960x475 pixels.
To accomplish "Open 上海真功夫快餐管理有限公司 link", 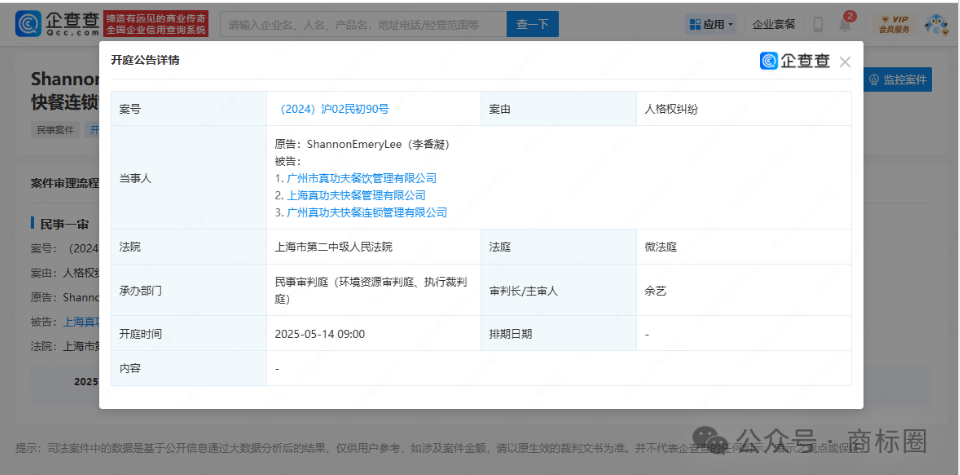I will tap(355, 195).
